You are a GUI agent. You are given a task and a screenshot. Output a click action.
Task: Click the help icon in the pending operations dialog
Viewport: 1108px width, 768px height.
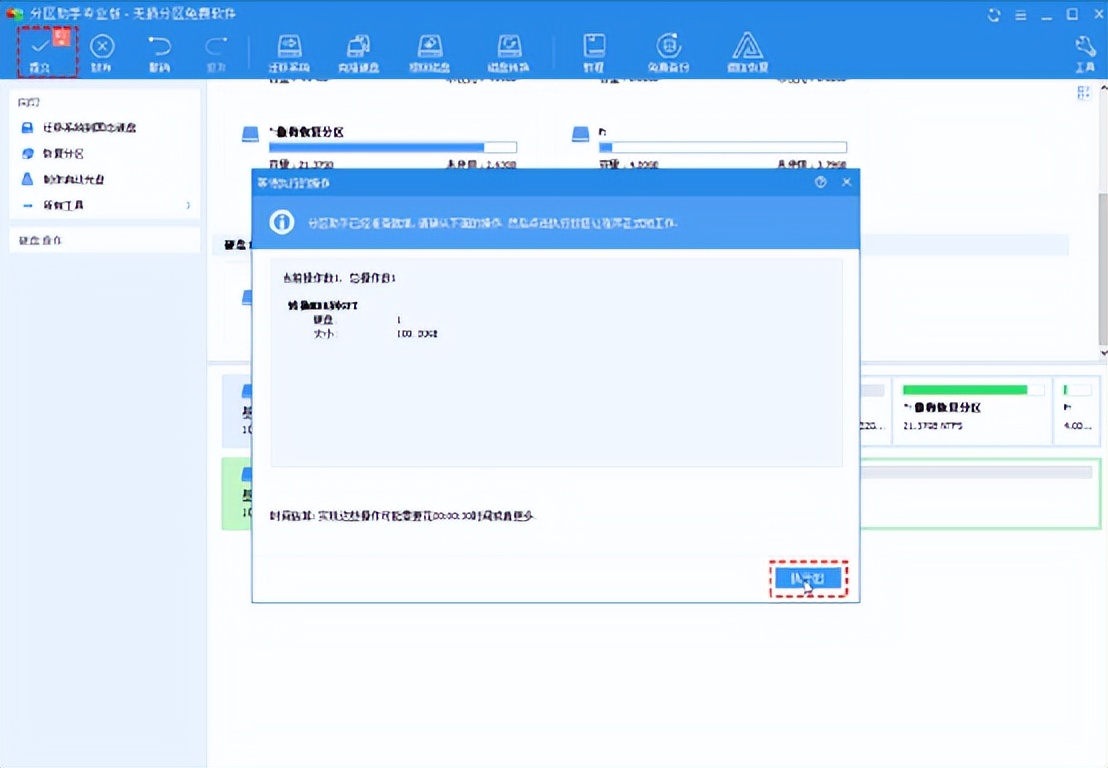pyautogui.click(x=820, y=182)
